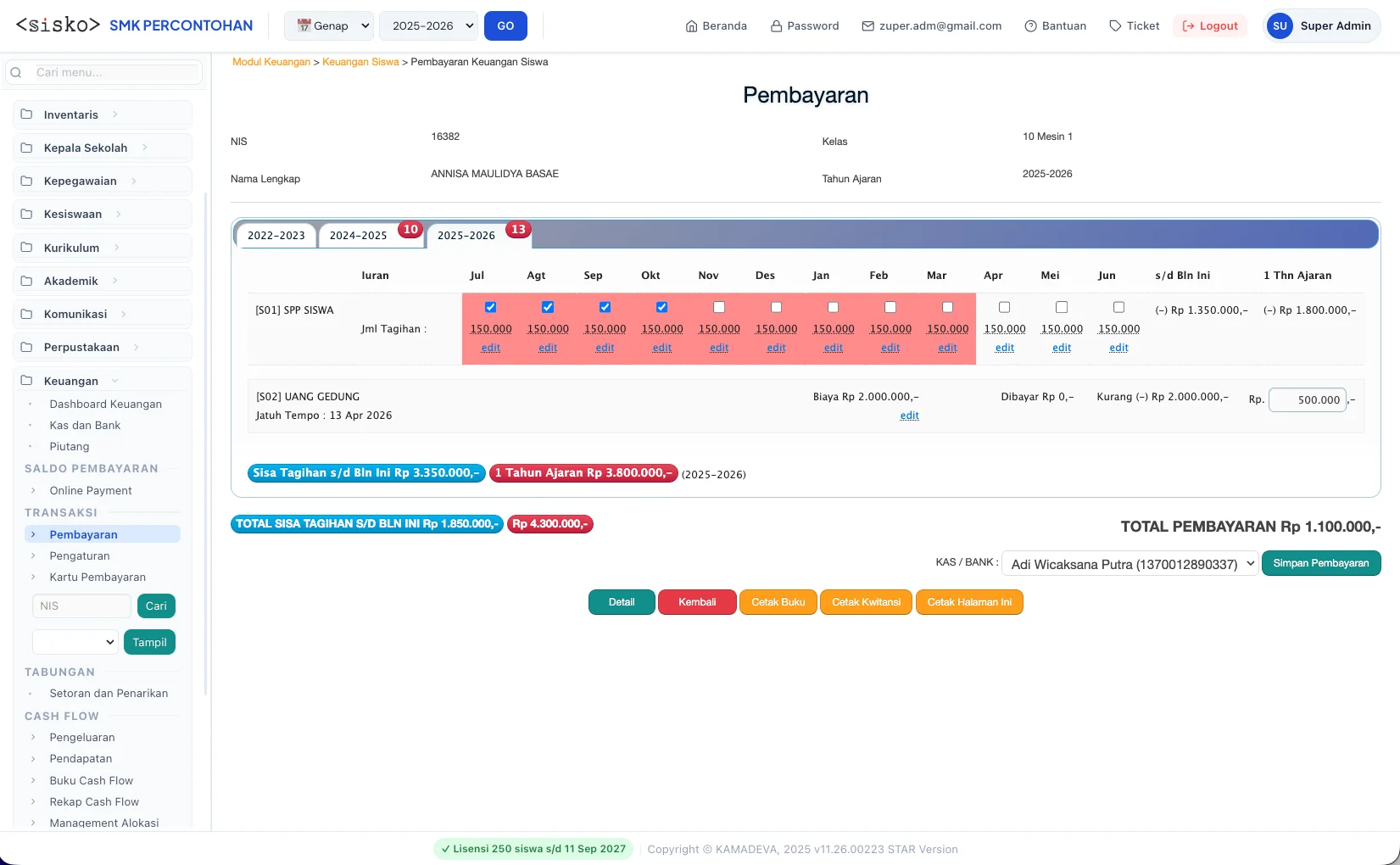1400x865 pixels.
Task: Click the edit link under UANG GEDUNG
Action: 909,416
